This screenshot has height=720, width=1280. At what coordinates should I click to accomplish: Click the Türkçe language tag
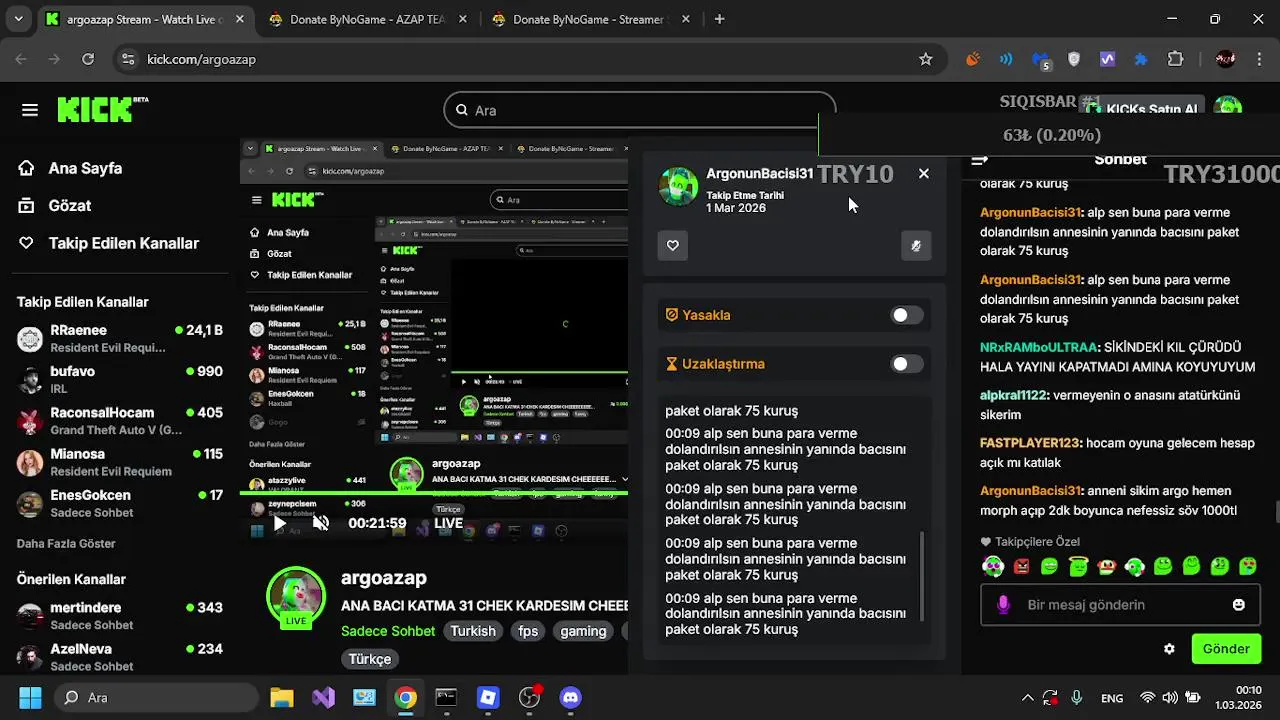[369, 659]
